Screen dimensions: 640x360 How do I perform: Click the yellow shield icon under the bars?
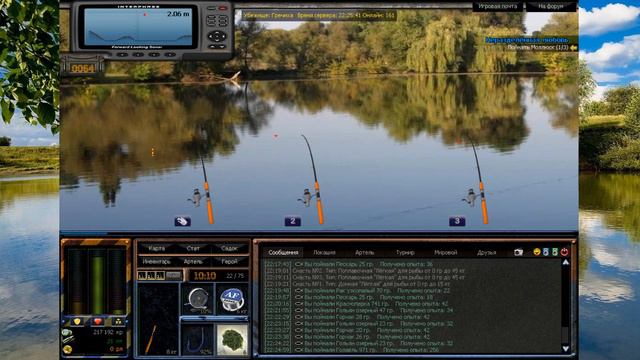point(77,322)
